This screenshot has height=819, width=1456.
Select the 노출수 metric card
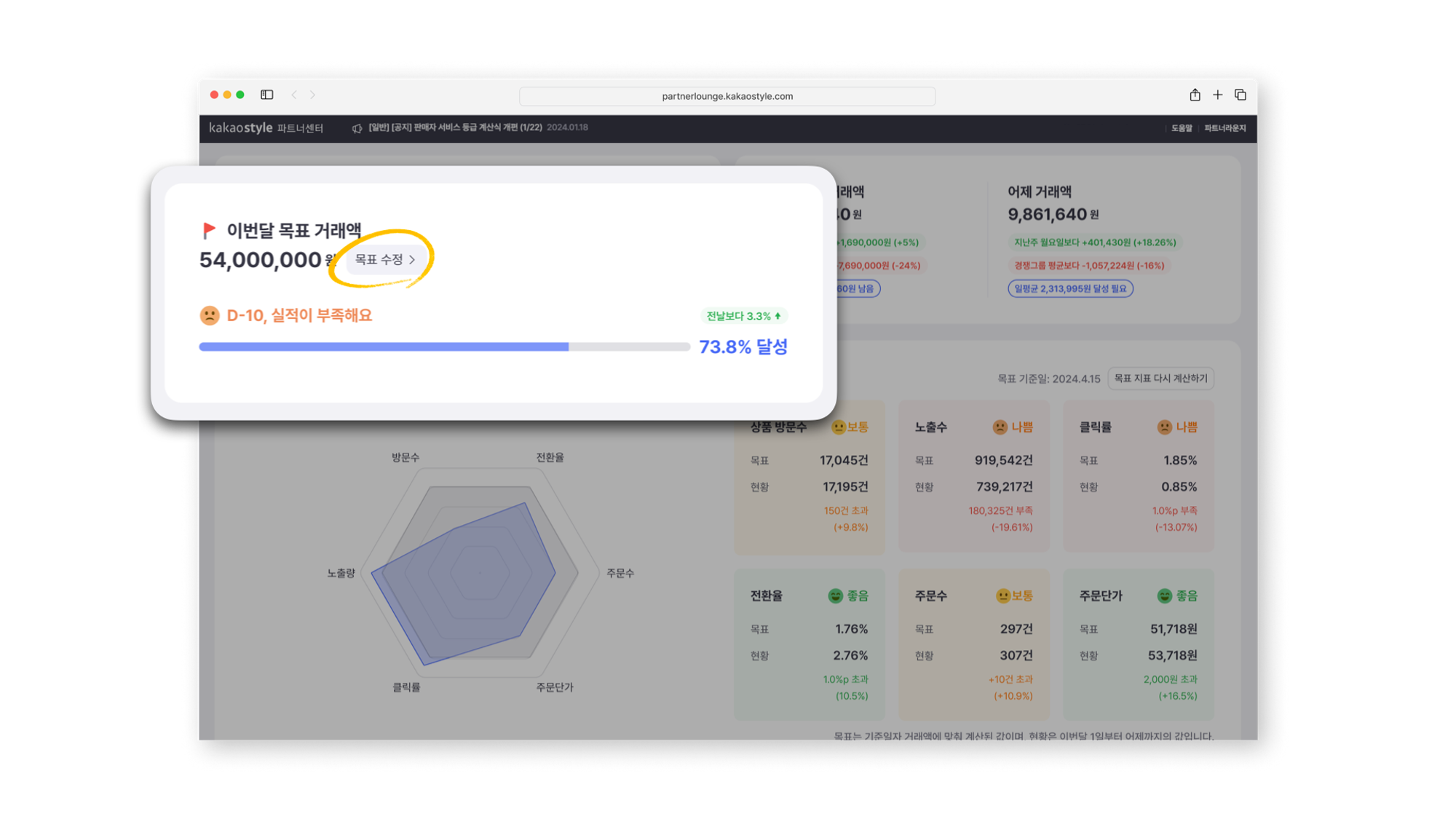[973, 476]
